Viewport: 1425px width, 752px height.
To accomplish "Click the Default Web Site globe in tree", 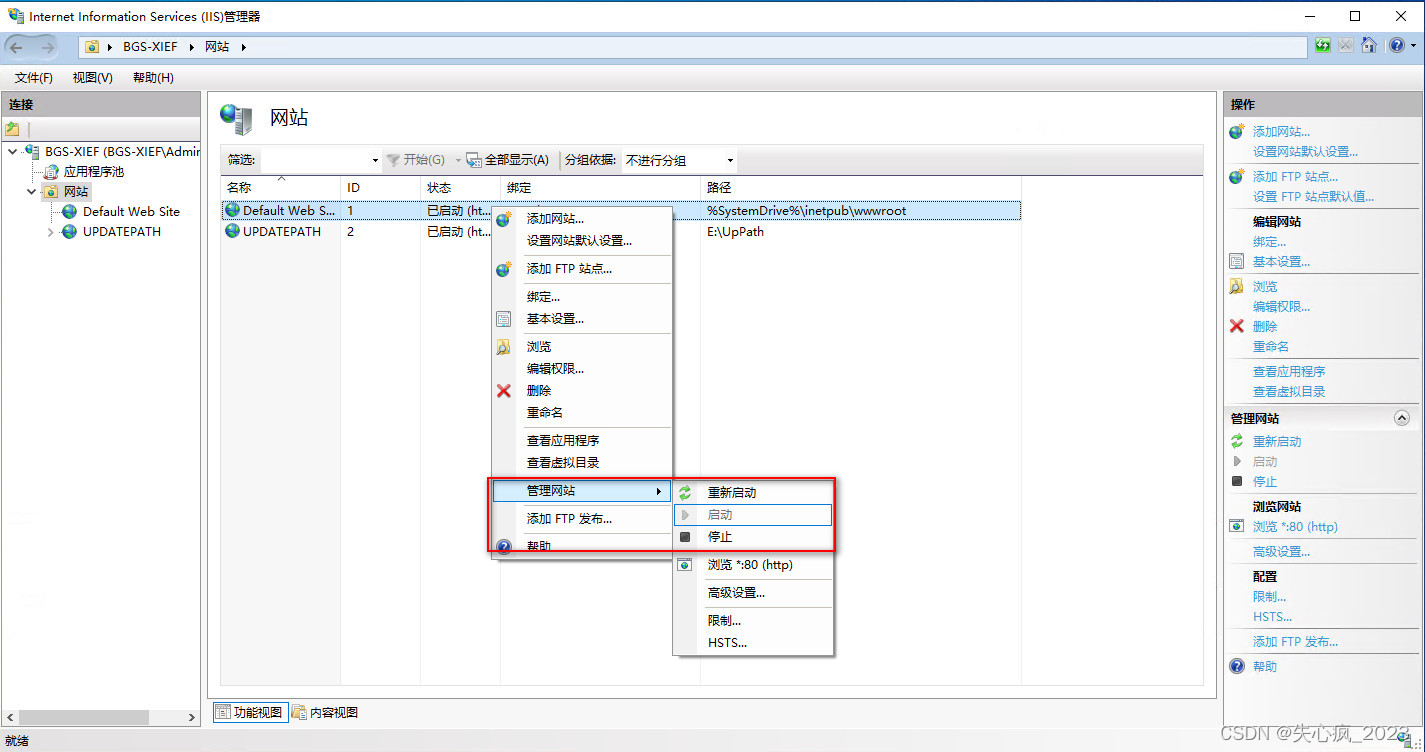I will 69,212.
